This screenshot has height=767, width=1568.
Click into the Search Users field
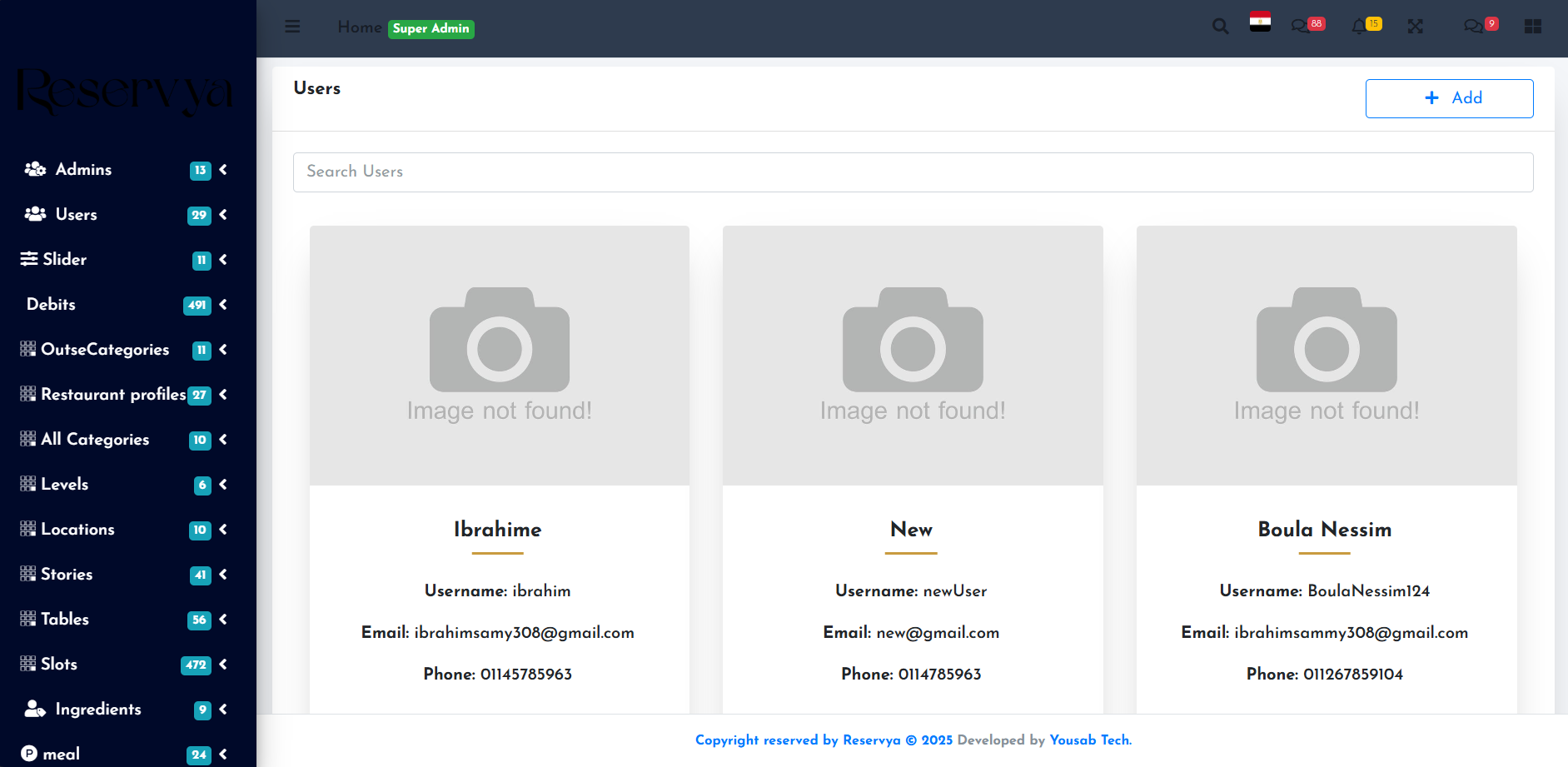tap(913, 172)
